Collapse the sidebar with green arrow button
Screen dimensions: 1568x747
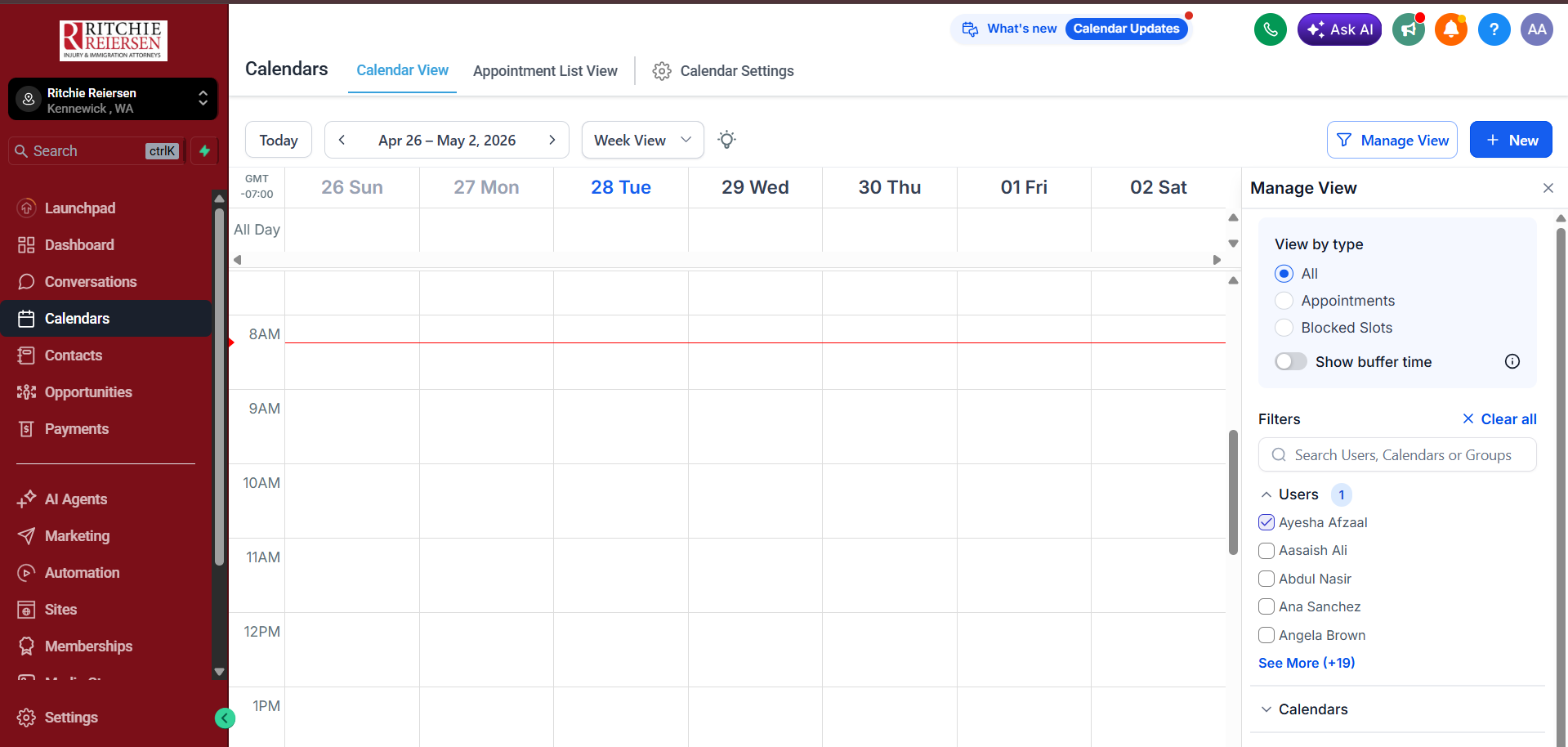[x=225, y=718]
